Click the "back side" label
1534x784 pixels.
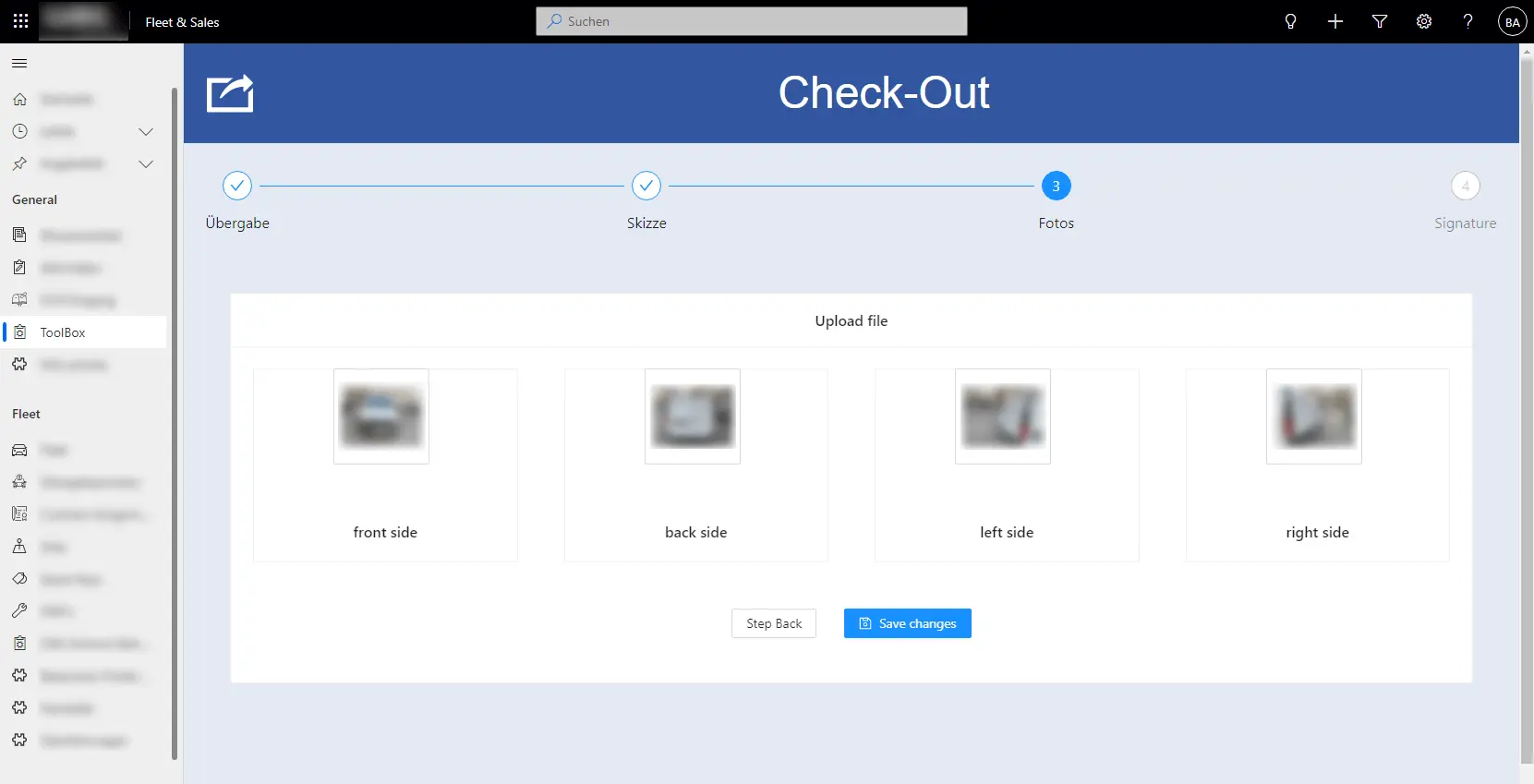(x=696, y=532)
